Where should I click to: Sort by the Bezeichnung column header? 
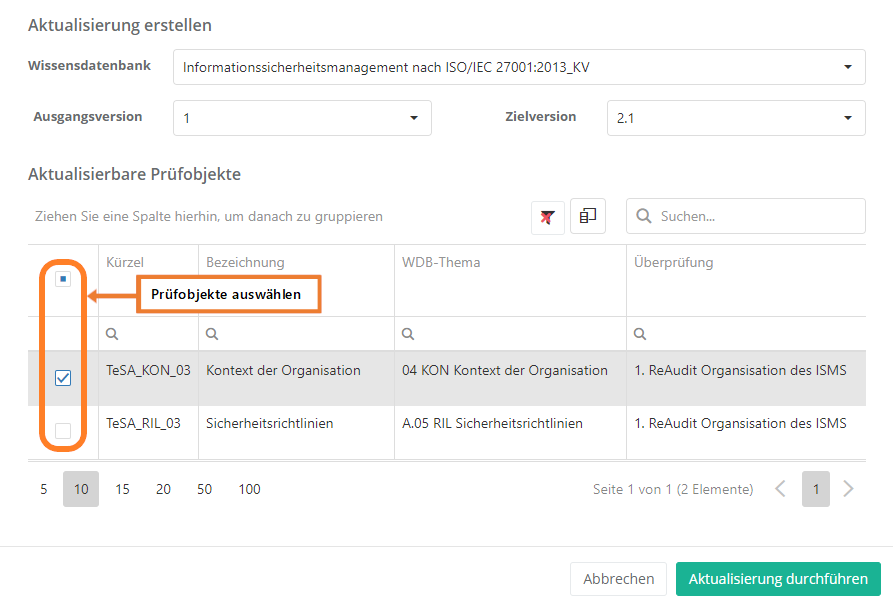pyautogui.click(x=246, y=262)
